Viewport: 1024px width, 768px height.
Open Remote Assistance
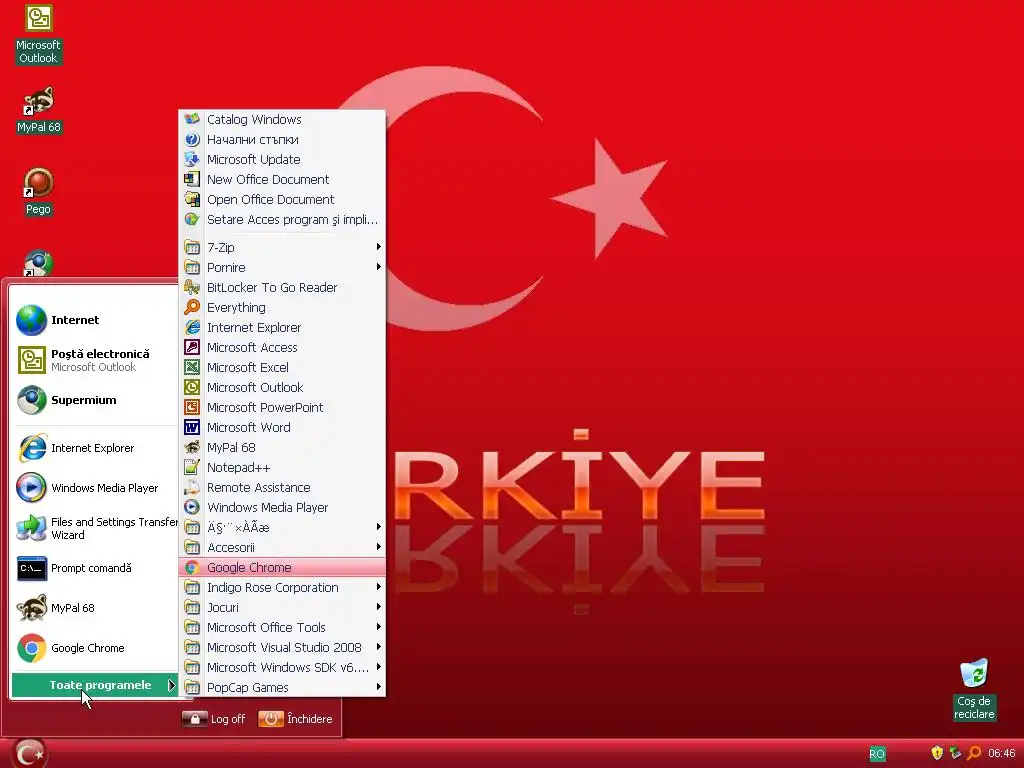282,488
